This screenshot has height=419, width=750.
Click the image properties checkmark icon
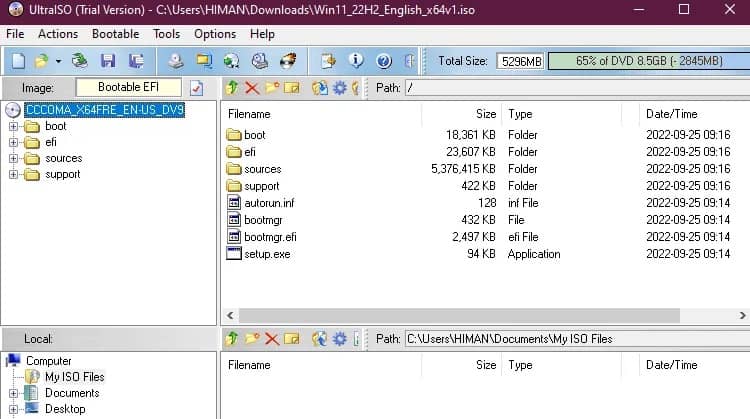197,88
